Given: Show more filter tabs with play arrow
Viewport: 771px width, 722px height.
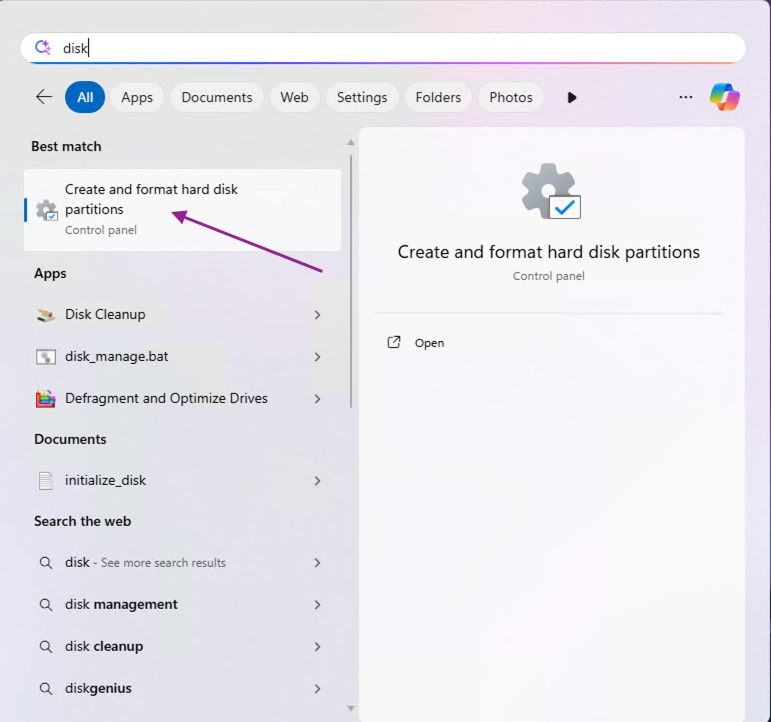Looking at the screenshot, I should [571, 97].
